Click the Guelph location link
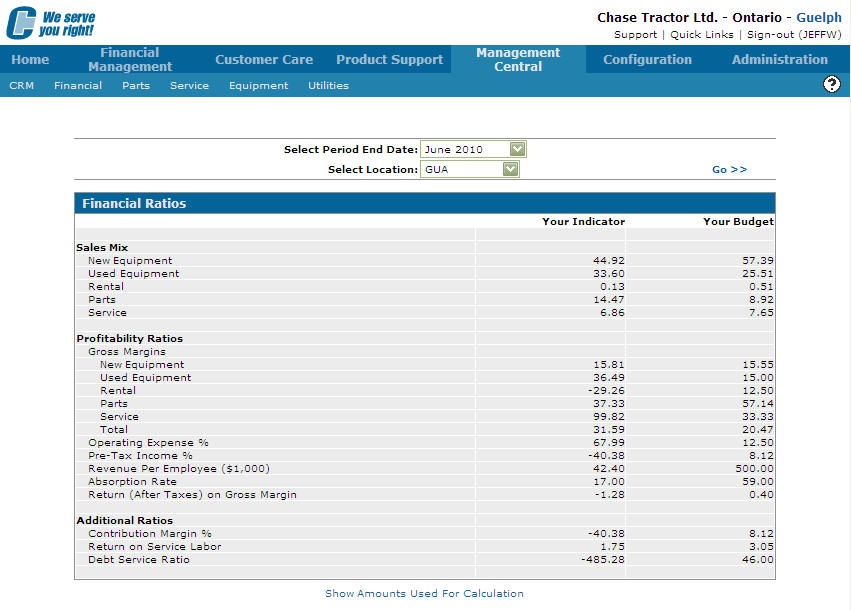 818,17
